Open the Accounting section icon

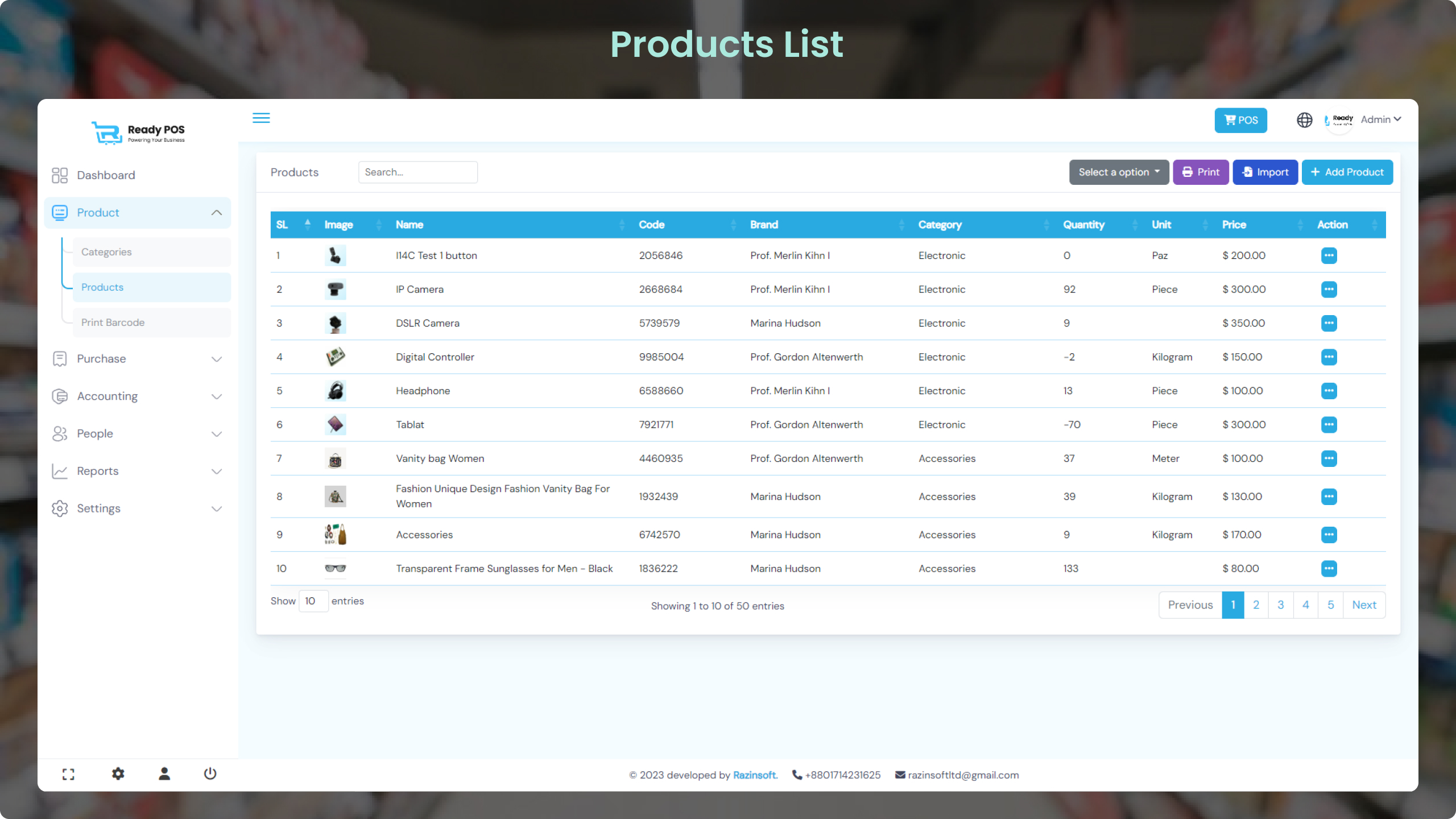pyautogui.click(x=60, y=396)
